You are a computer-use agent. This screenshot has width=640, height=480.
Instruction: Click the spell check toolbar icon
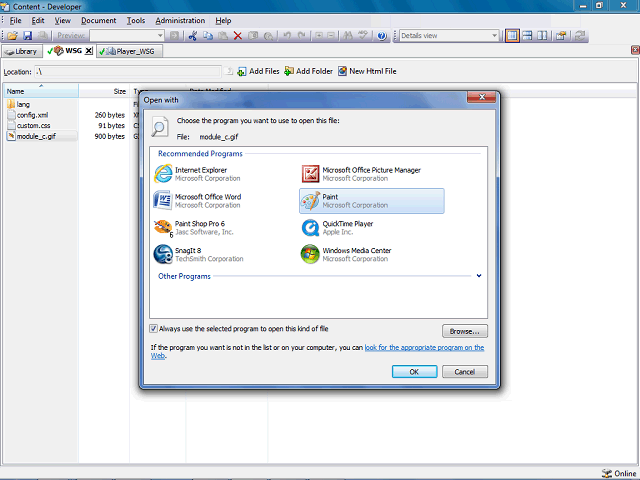[x=362, y=36]
